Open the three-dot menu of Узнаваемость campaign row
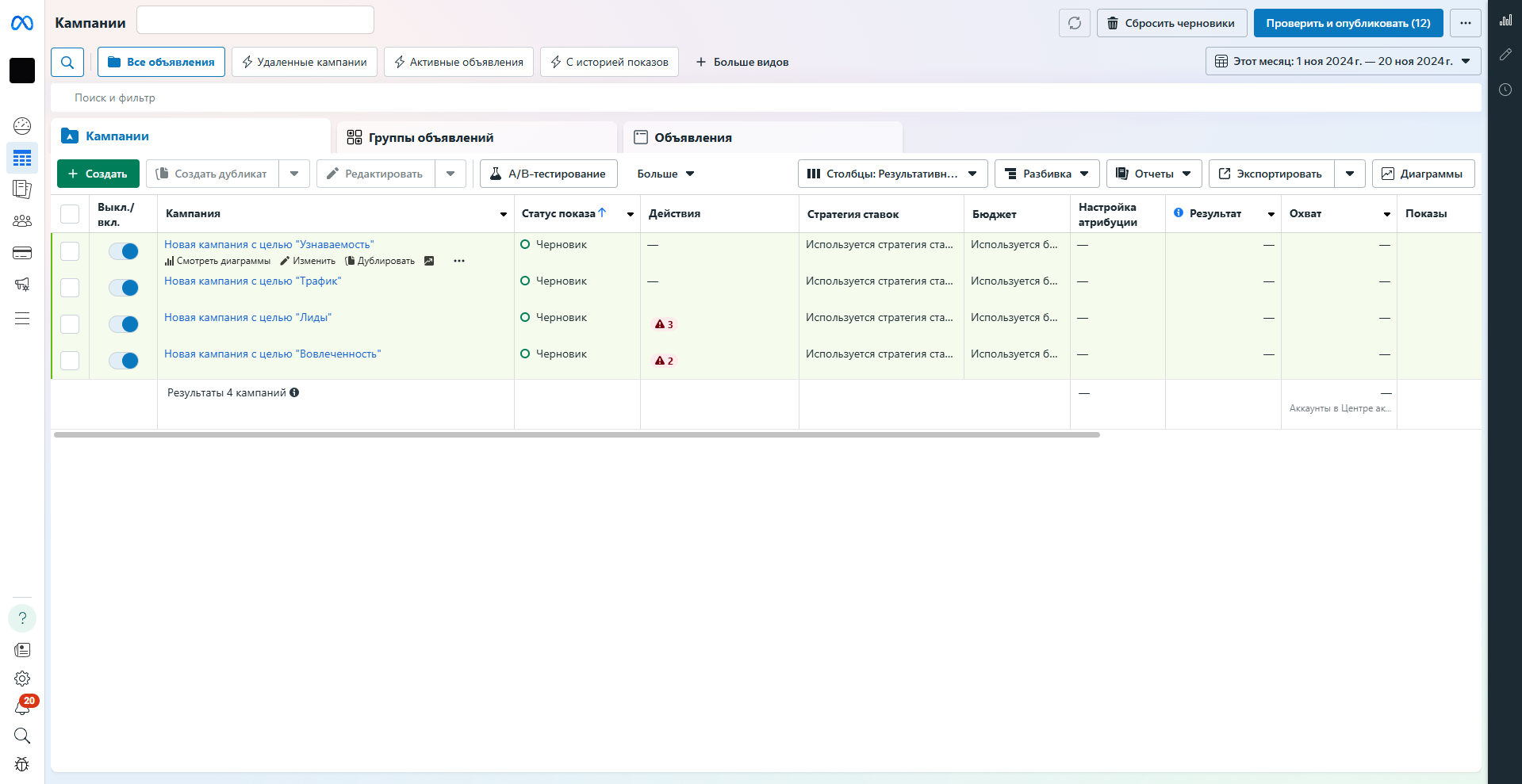 (459, 261)
